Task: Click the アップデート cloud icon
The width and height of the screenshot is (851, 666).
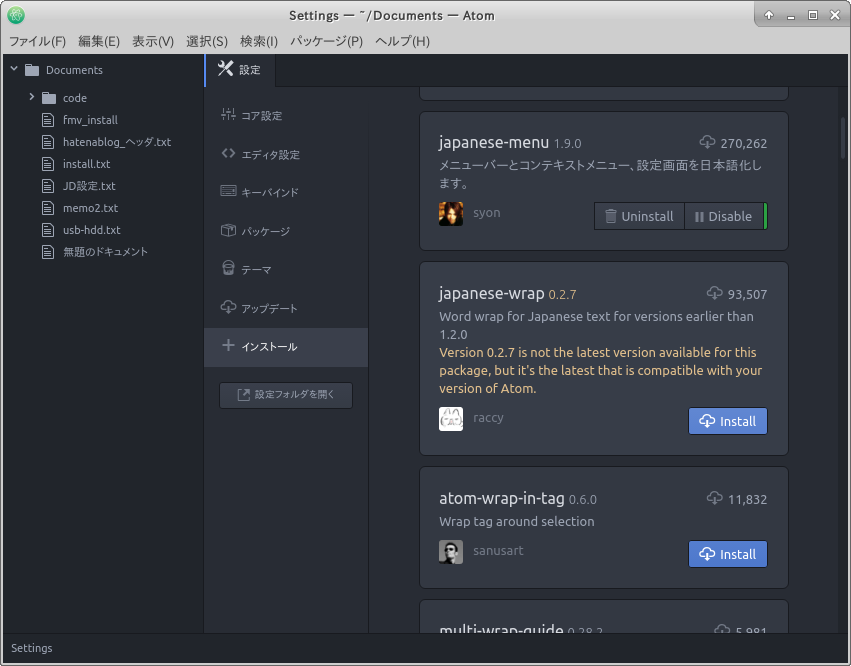Action: click(228, 307)
